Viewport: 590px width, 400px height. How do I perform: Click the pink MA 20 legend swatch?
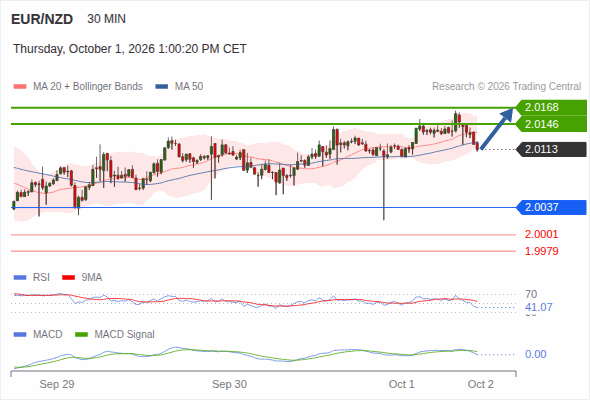coord(20,87)
